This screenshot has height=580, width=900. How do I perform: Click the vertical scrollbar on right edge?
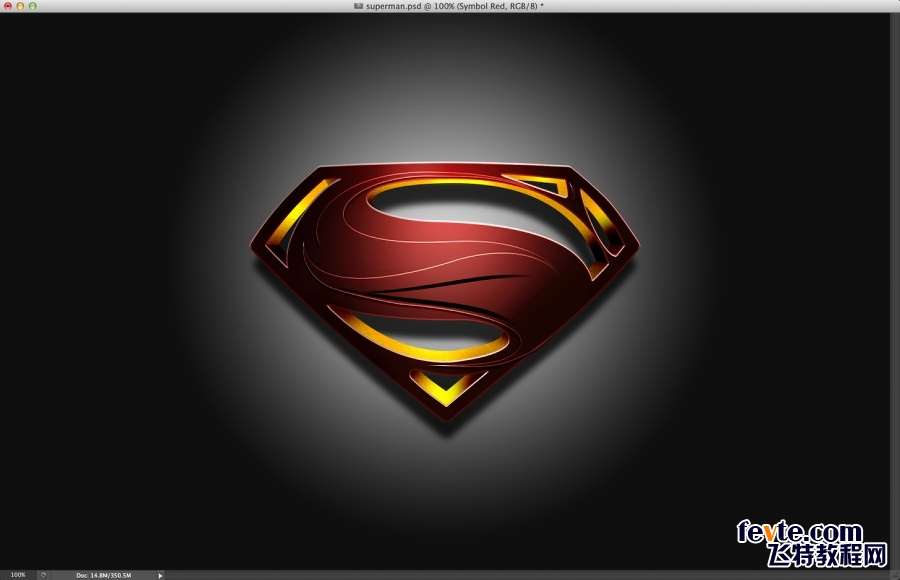pos(894,290)
